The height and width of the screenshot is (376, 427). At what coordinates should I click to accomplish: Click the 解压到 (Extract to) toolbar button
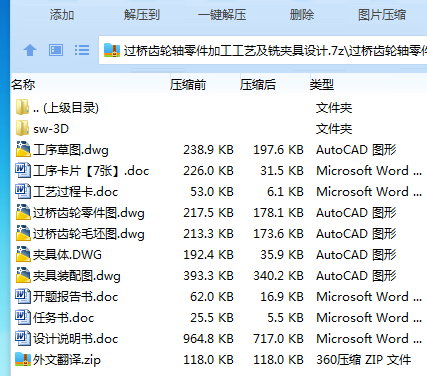(x=142, y=15)
